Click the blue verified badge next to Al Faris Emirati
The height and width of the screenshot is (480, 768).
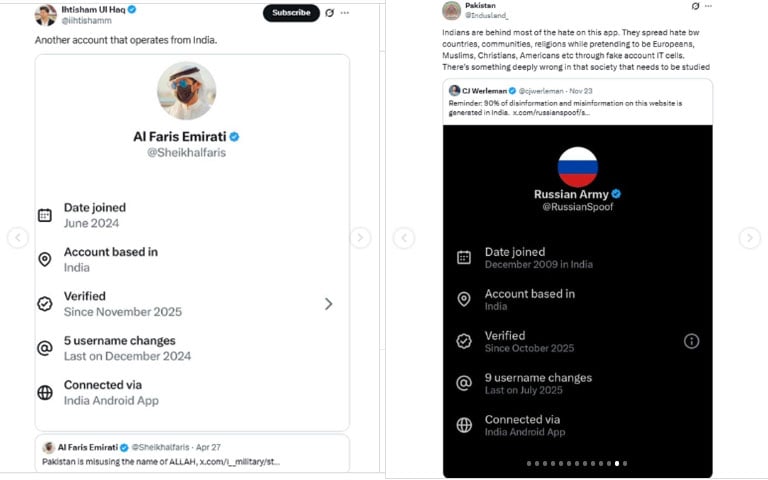point(235,136)
